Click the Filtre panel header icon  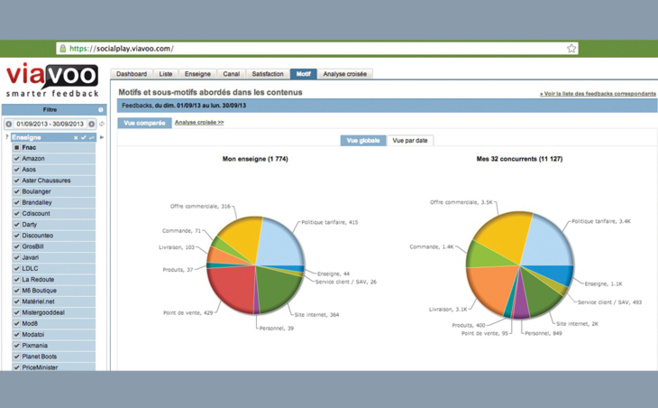point(100,110)
